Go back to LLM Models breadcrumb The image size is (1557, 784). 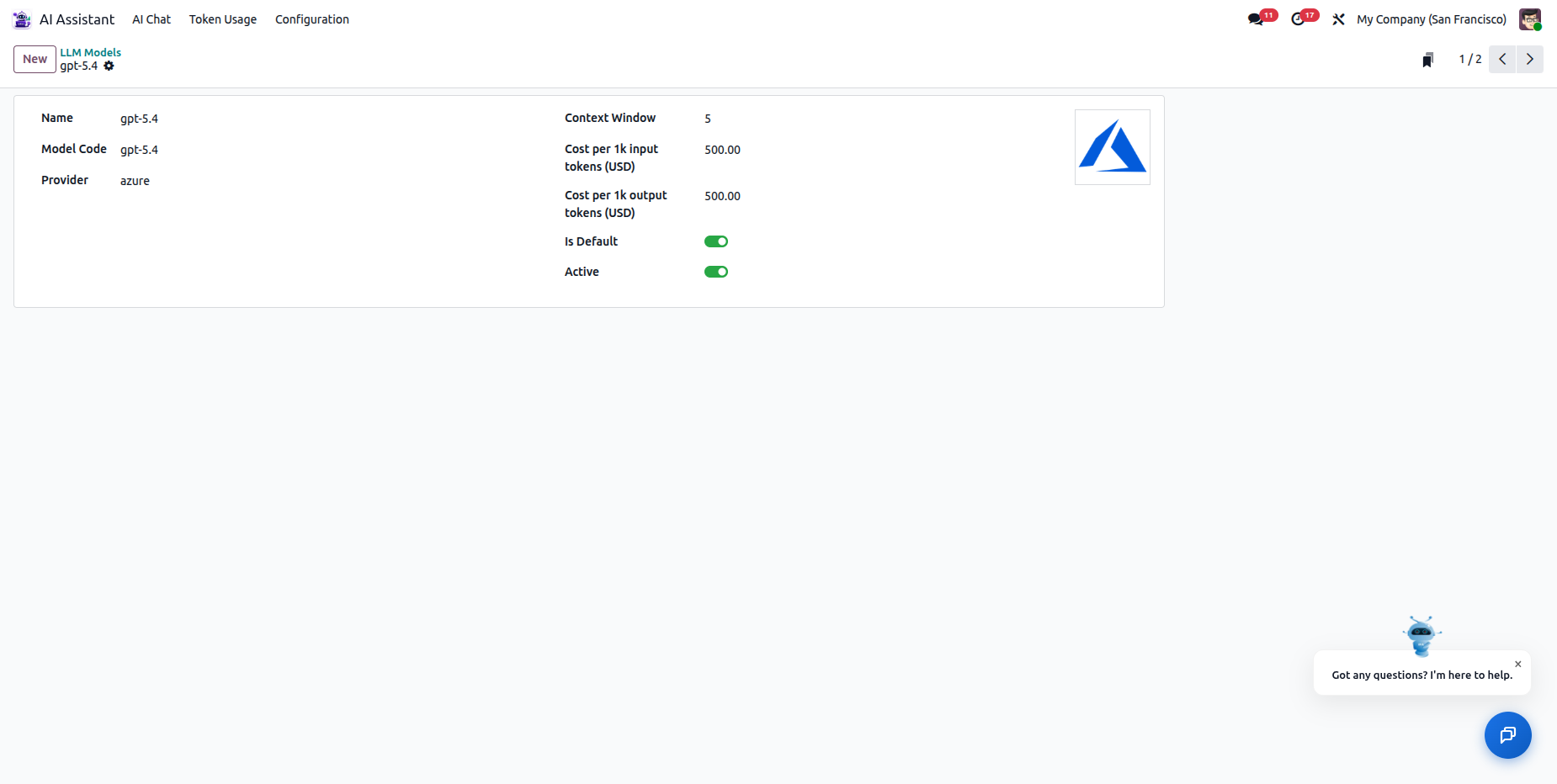[x=90, y=52]
